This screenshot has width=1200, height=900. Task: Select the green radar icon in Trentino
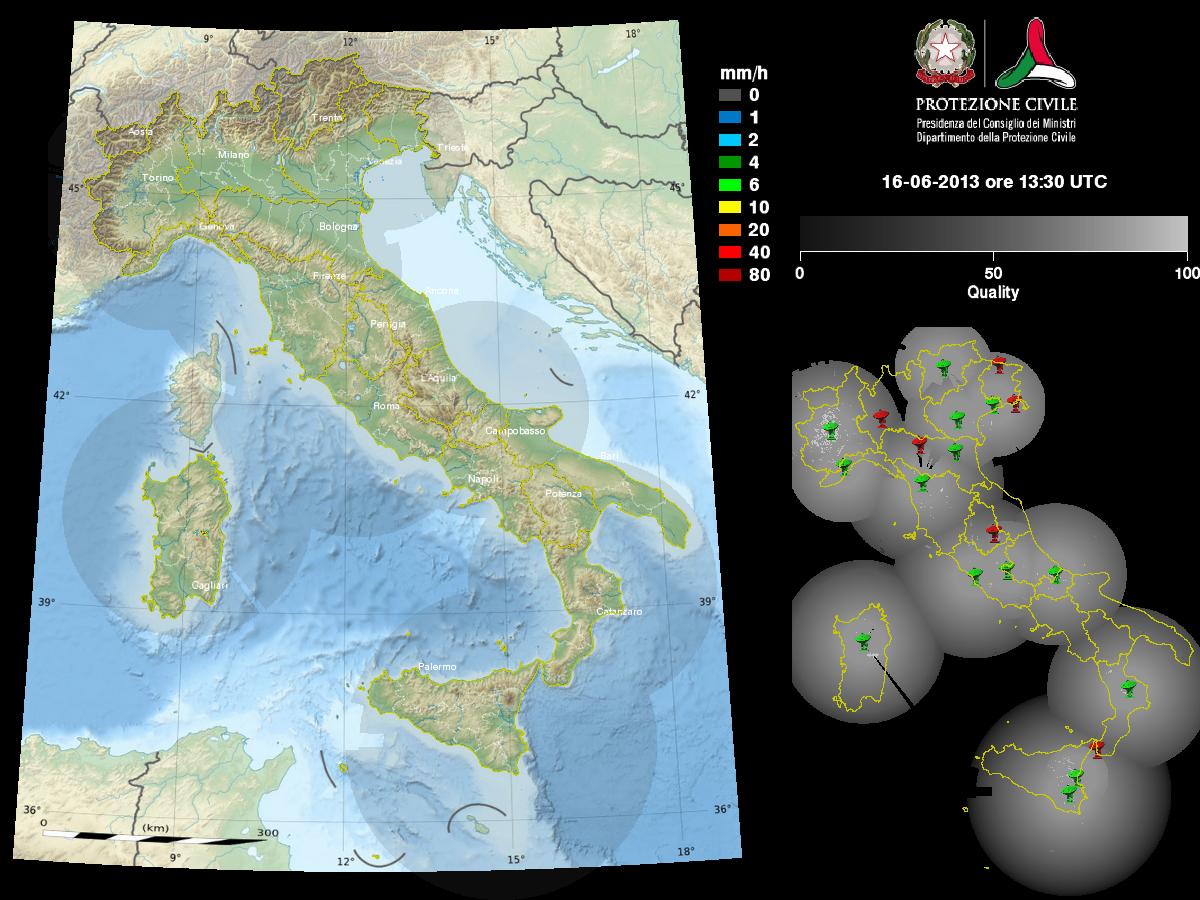[x=942, y=369]
